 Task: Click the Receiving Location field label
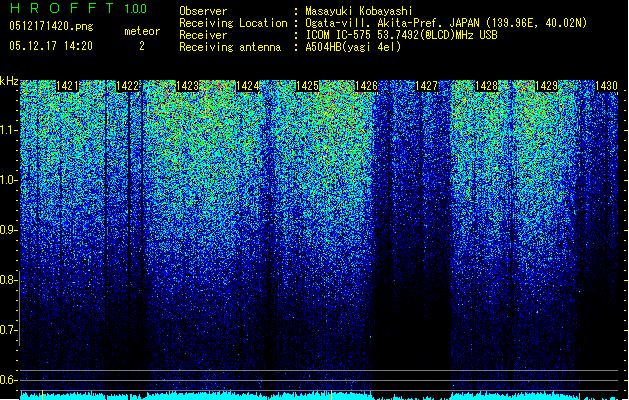coord(233,23)
